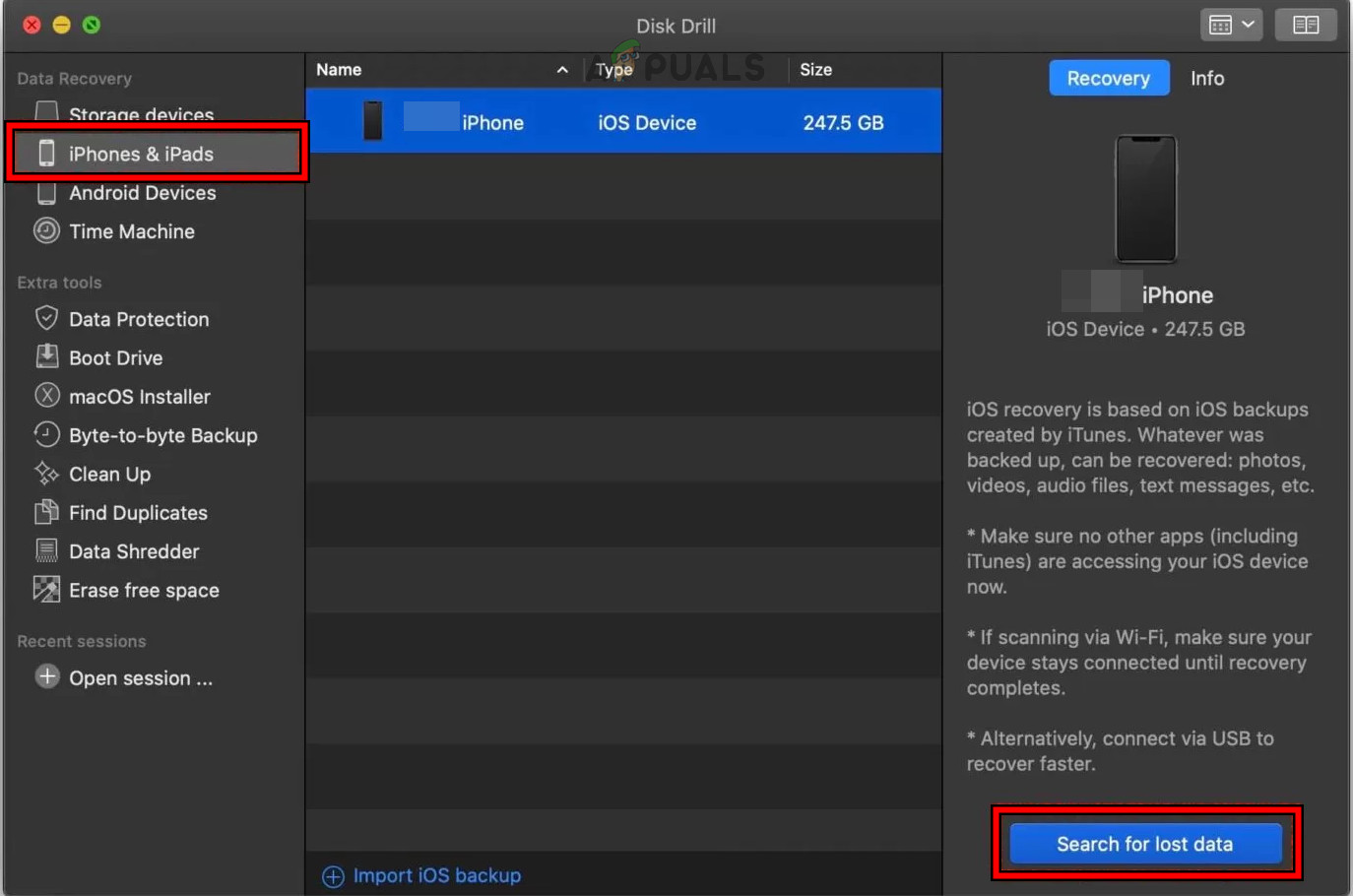Open the view mode dropdown in title bar
Image resolution: width=1353 pixels, height=896 pixels.
coord(1231,25)
